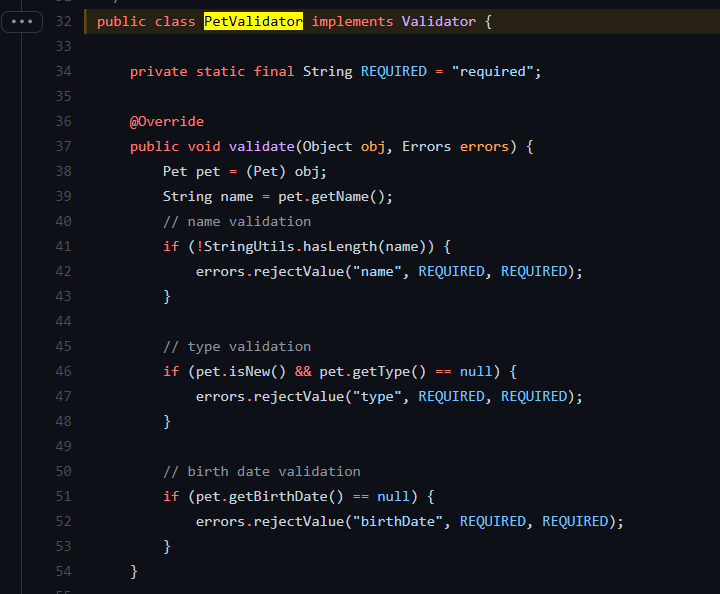Select line number 41

coord(63,247)
